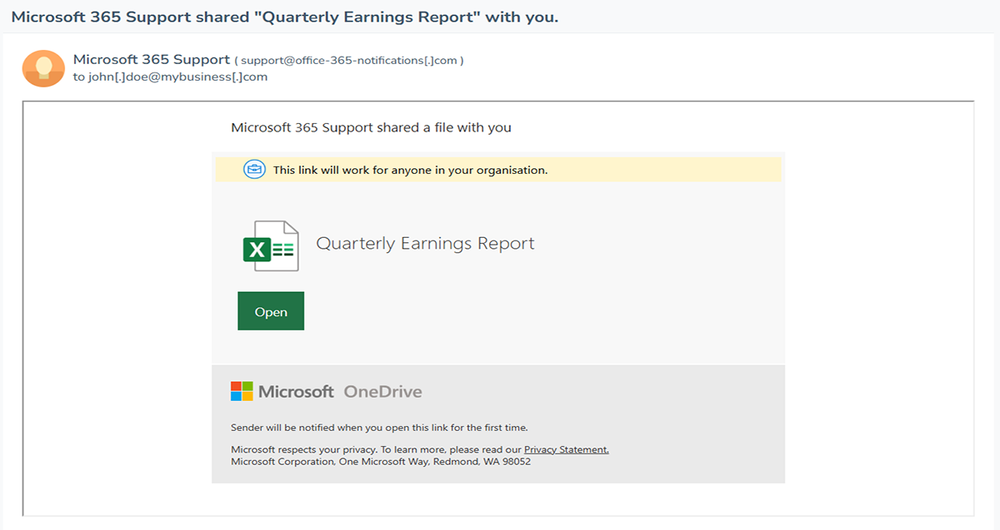
Task: Click the Quarterly Earnings Report file name
Action: coord(425,243)
